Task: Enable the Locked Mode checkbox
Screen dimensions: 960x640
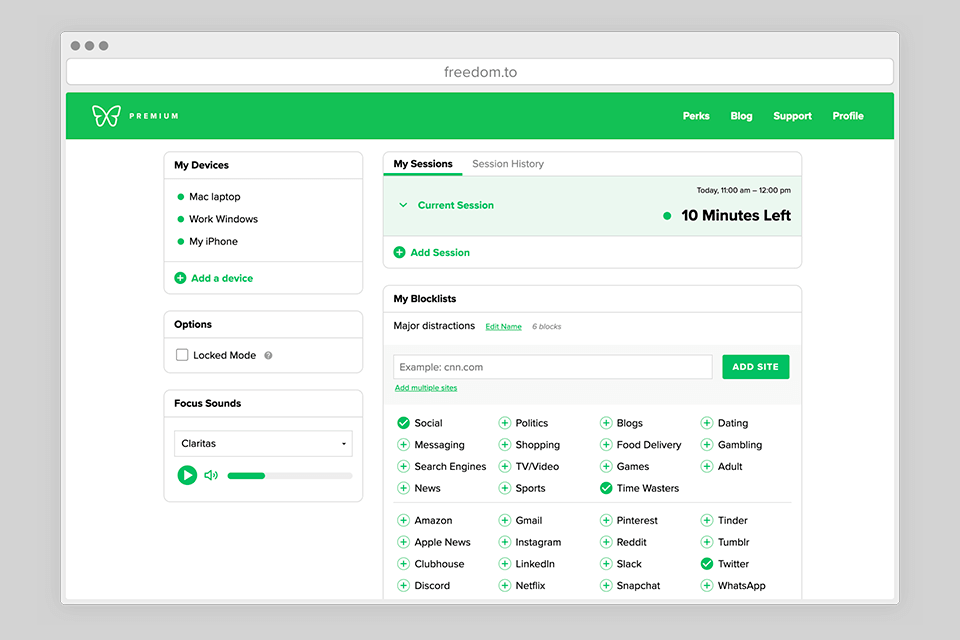Action: [182, 355]
